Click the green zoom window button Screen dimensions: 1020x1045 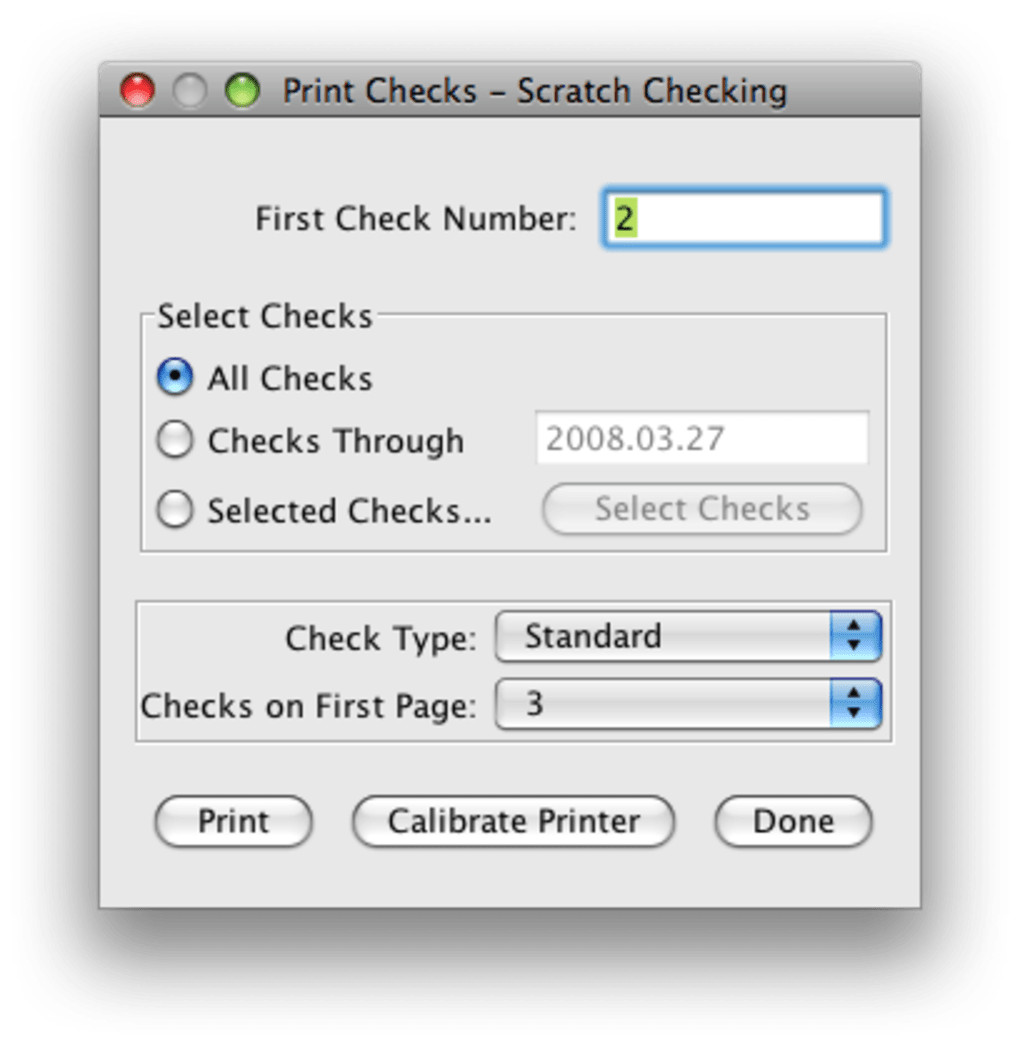(242, 92)
